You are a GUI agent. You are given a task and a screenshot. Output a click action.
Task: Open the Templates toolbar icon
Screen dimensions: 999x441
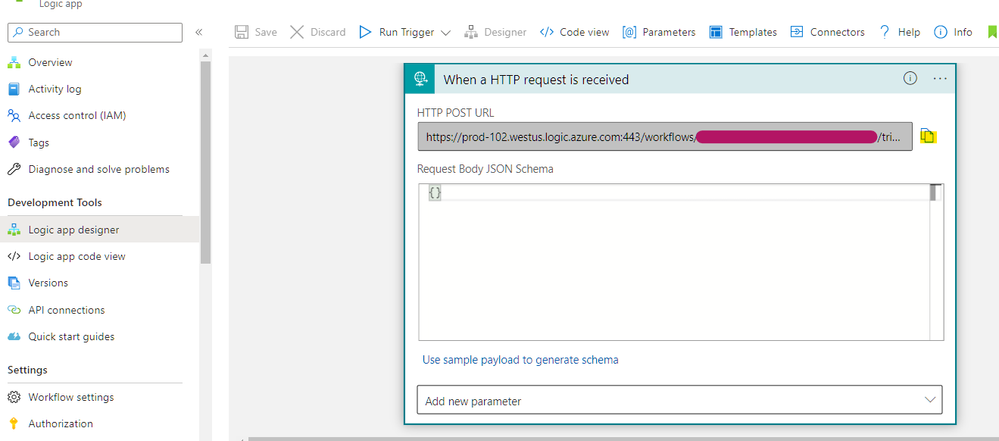click(x=715, y=32)
